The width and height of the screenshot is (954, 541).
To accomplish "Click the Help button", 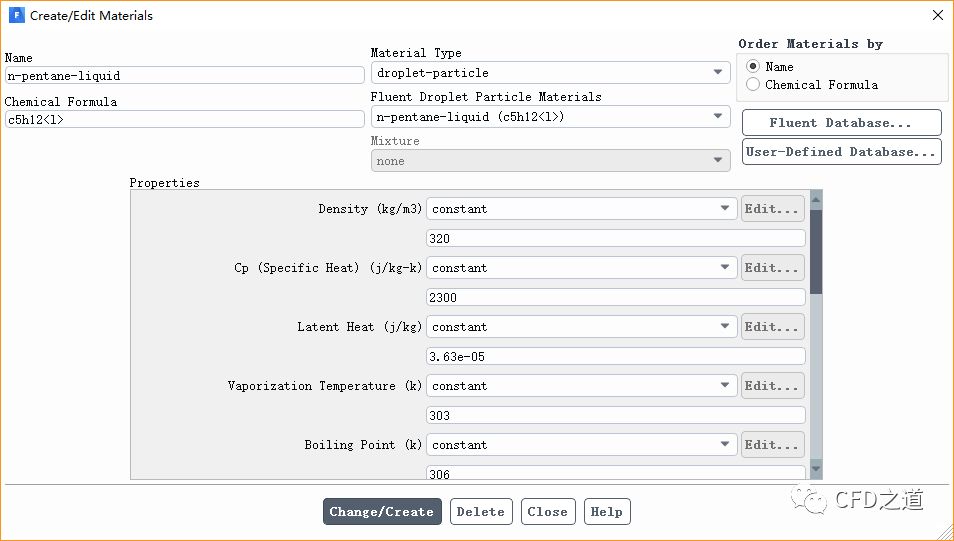I will (x=607, y=512).
